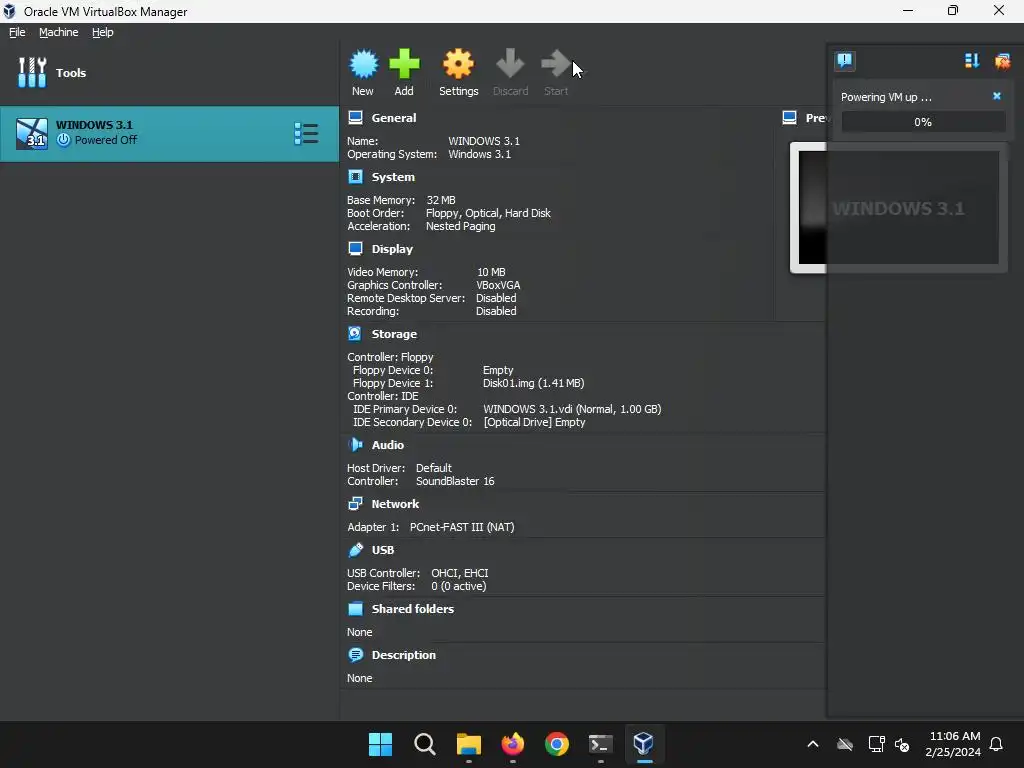Click the Network section adapter icon
Image resolution: width=1024 pixels, height=768 pixels.
(x=355, y=504)
